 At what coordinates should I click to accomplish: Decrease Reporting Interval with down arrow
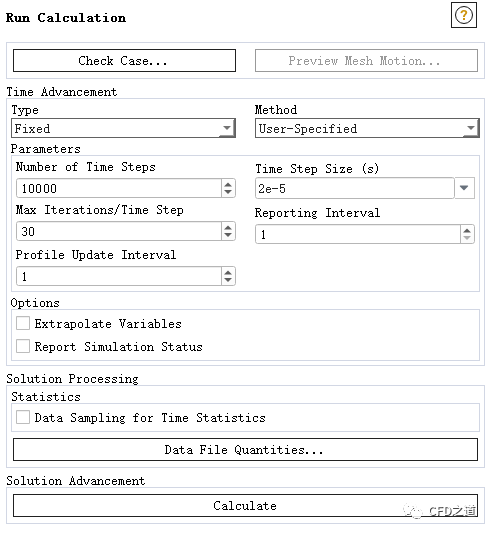pyautogui.click(x=467, y=238)
